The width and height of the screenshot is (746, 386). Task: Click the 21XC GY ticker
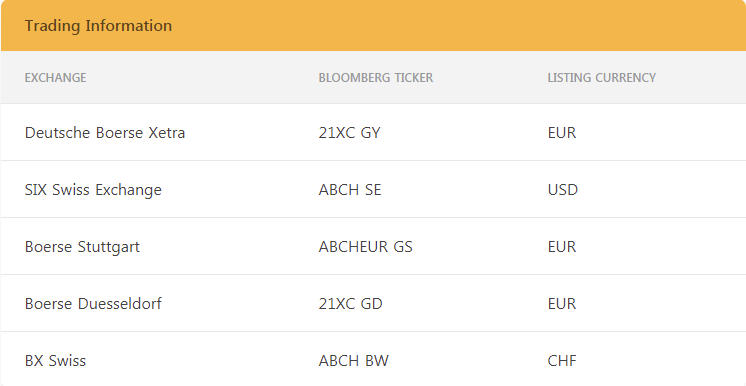pos(350,132)
